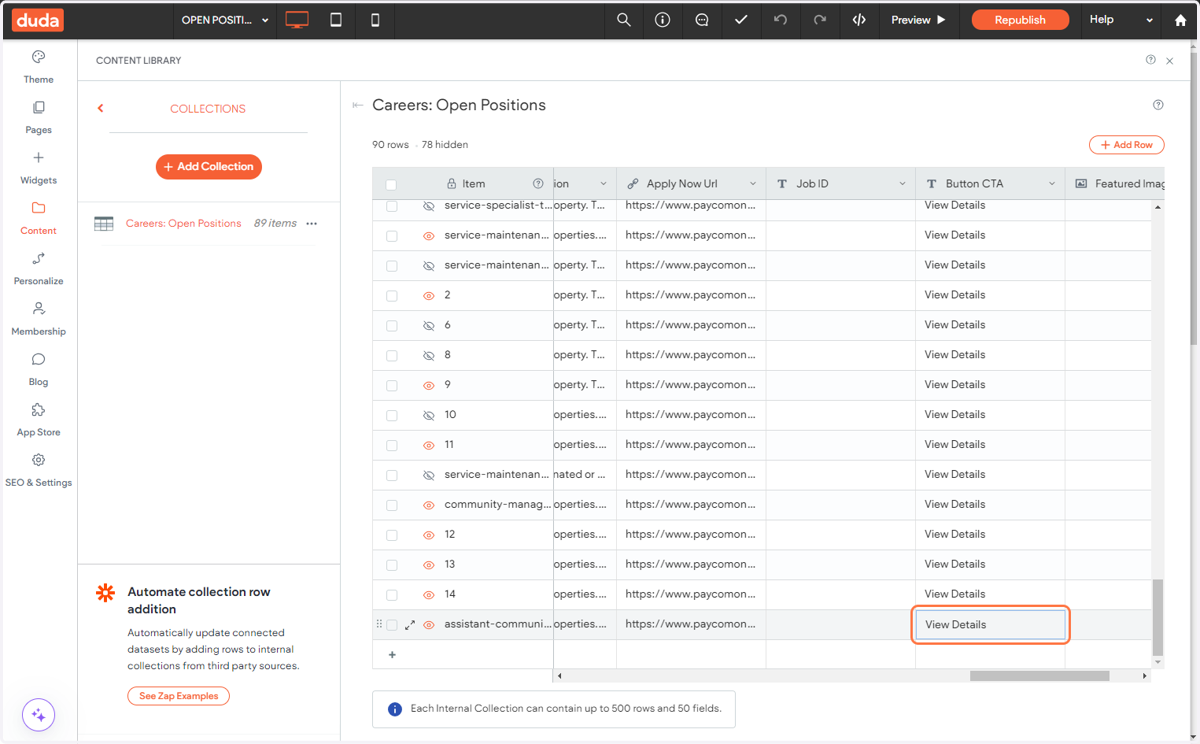
Task: Open the Personalize panel
Action: click(x=38, y=269)
